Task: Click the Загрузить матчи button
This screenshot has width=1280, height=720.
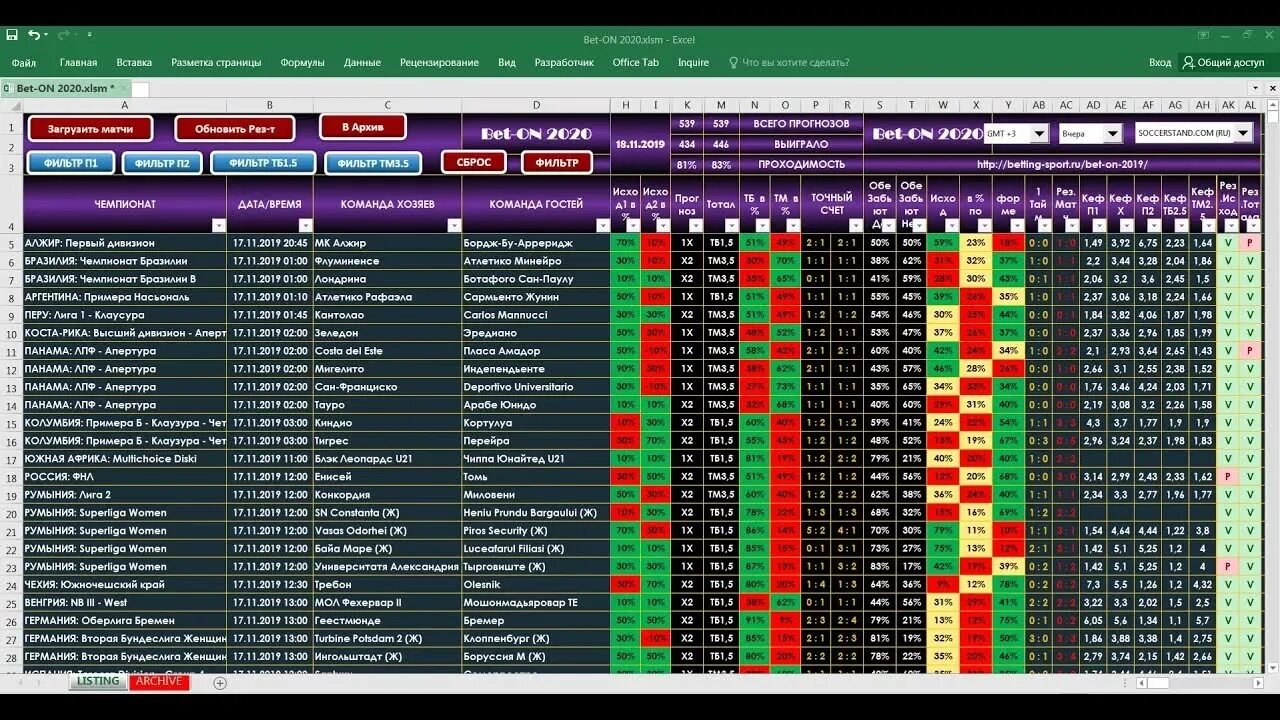Action: (x=91, y=129)
